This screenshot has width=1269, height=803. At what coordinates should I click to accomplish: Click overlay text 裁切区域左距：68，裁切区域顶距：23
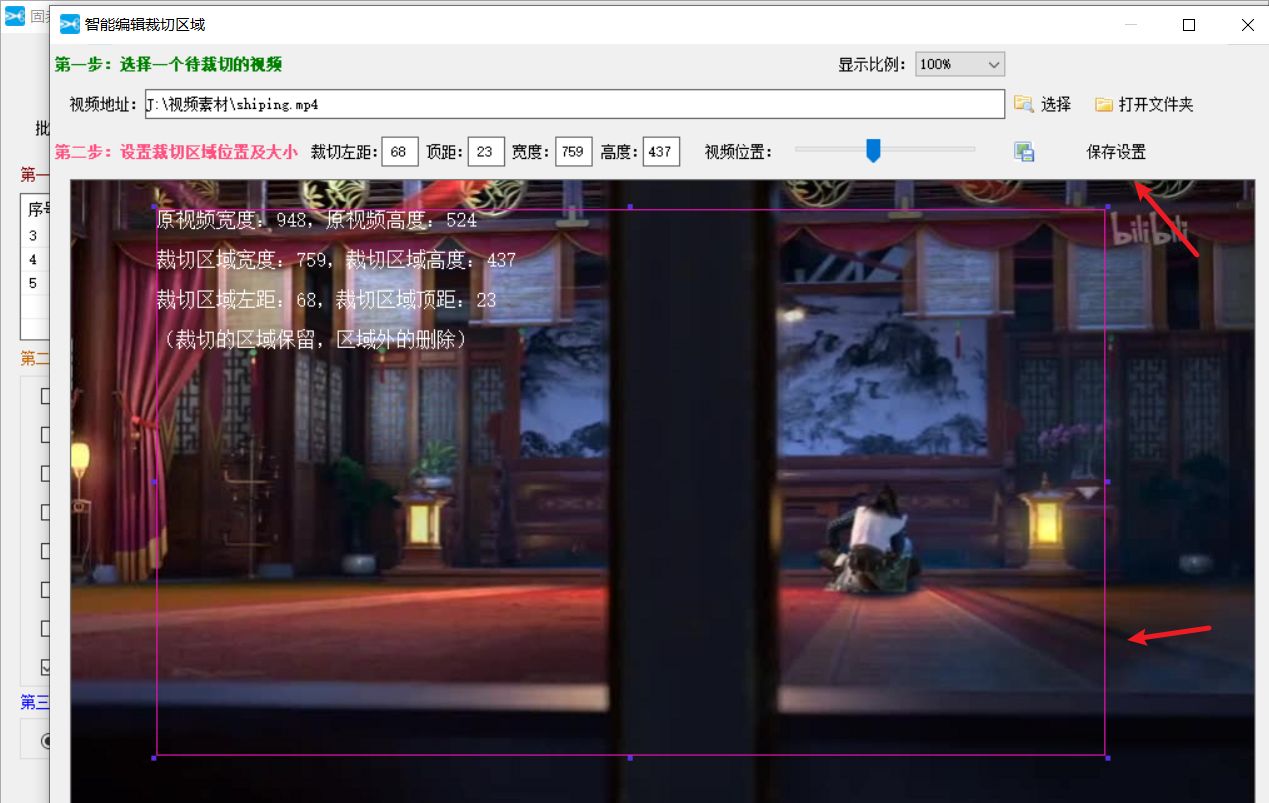click(326, 300)
